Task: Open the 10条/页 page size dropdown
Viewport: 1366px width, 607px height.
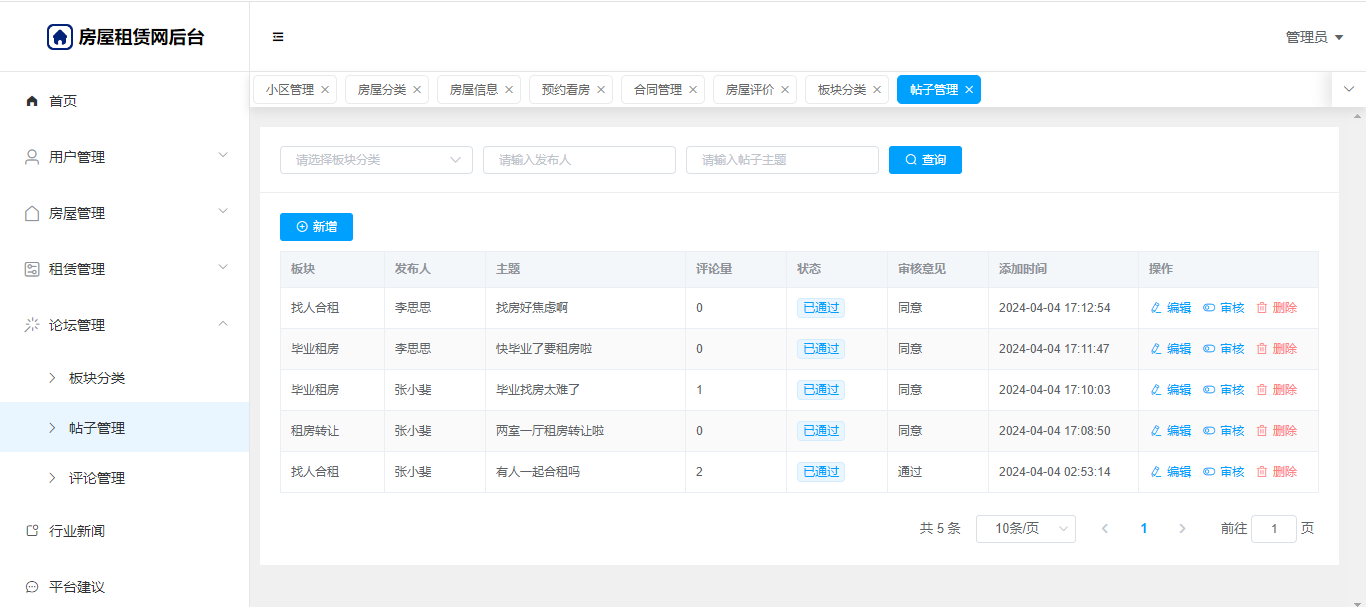Action: pos(1025,529)
